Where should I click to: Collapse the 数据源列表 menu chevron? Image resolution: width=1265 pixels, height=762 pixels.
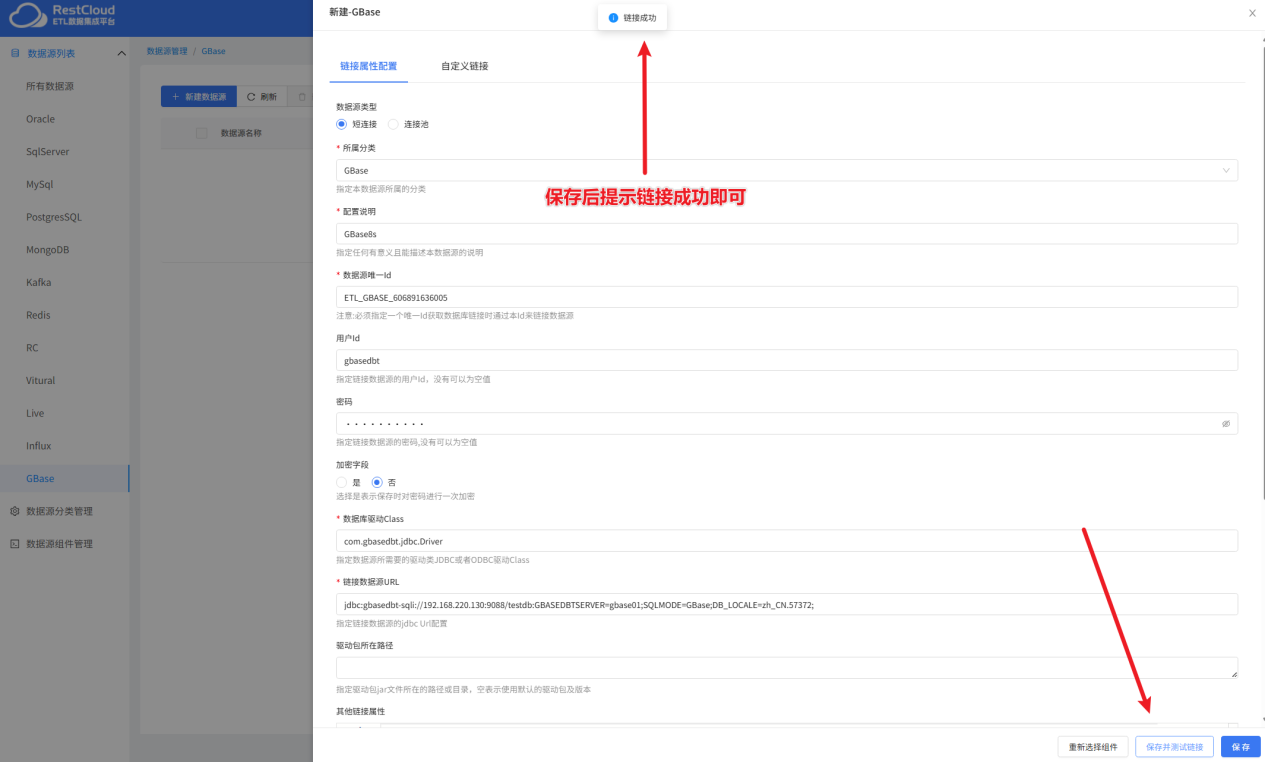tap(121, 53)
